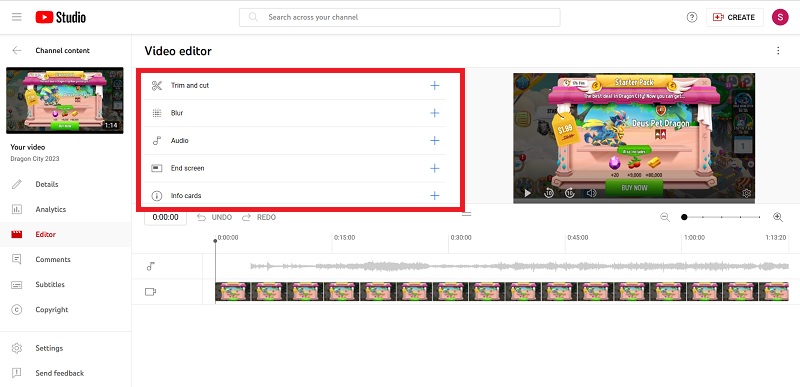Click the Editor clapperboard icon
This screenshot has width=800, height=387.
pyautogui.click(x=17, y=235)
